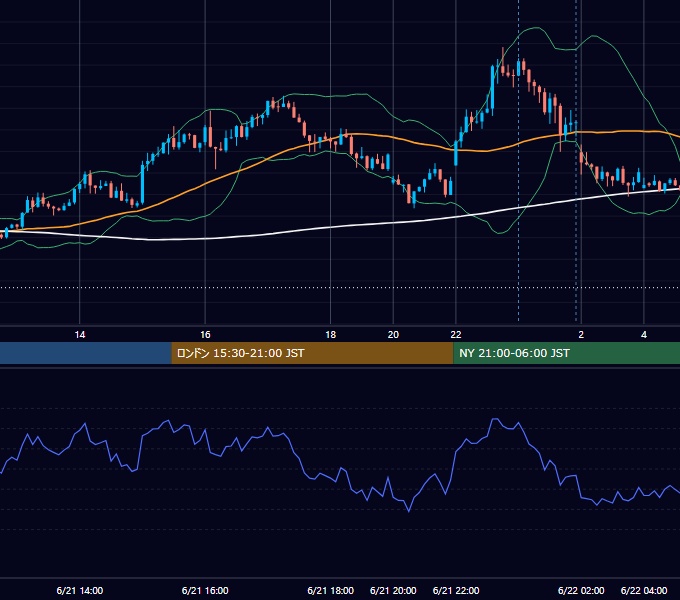Click the 6/21 20:00 date label
The height and width of the screenshot is (600, 680).
tap(393, 590)
